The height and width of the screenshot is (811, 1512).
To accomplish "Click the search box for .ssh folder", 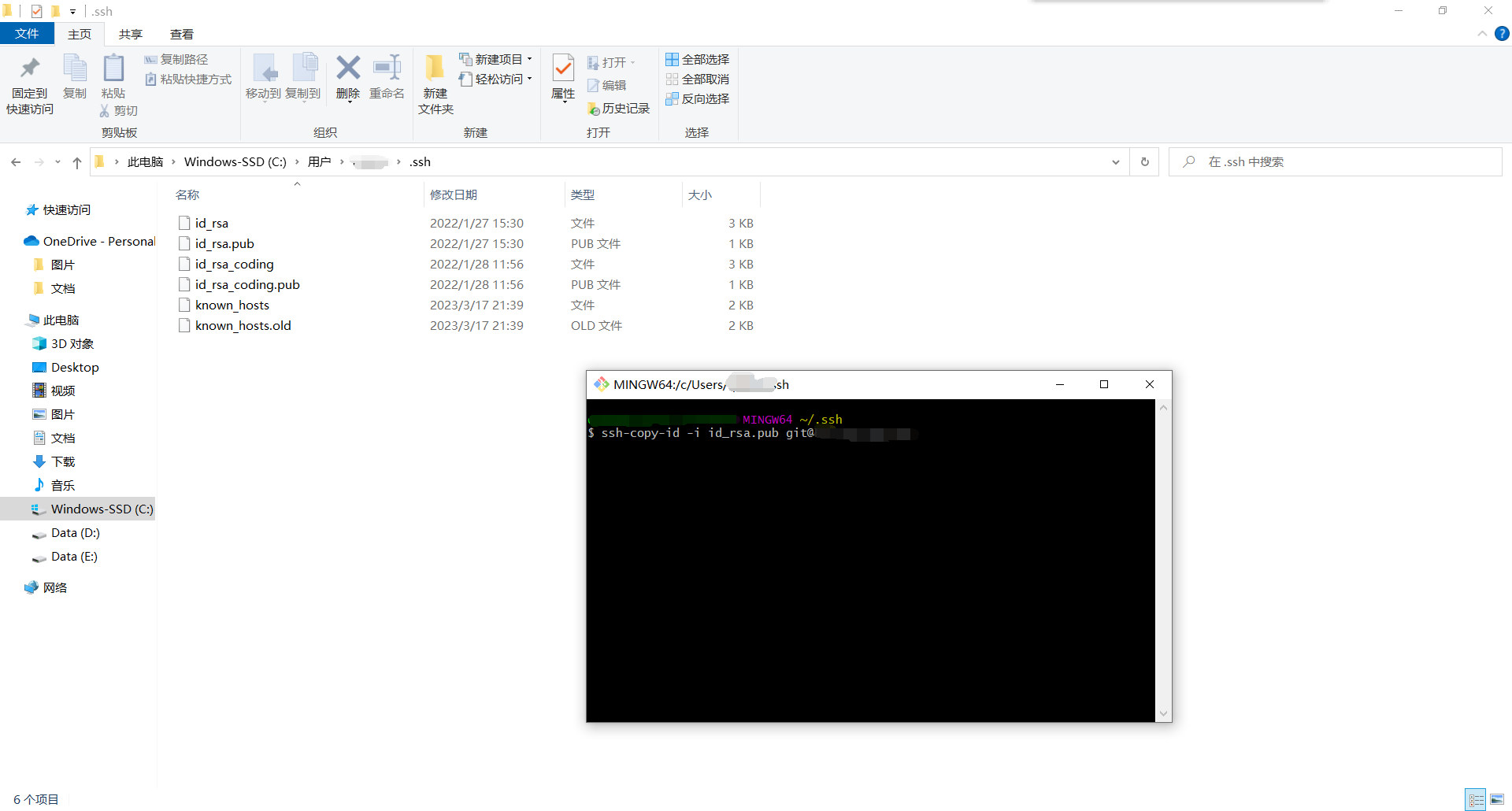I will tap(1339, 162).
